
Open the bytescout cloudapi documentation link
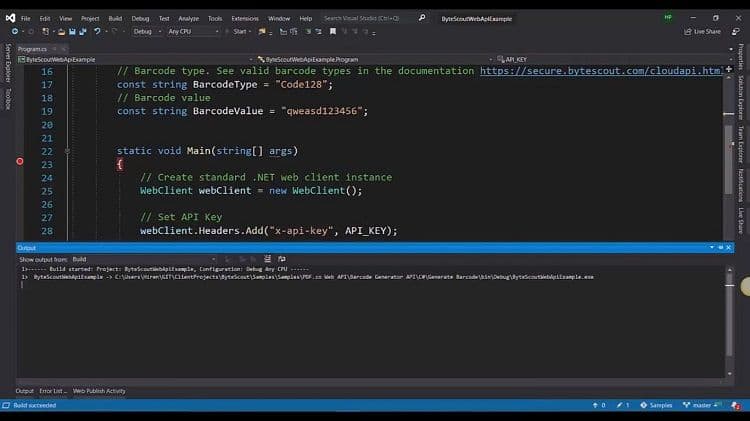pyautogui.click(x=600, y=71)
